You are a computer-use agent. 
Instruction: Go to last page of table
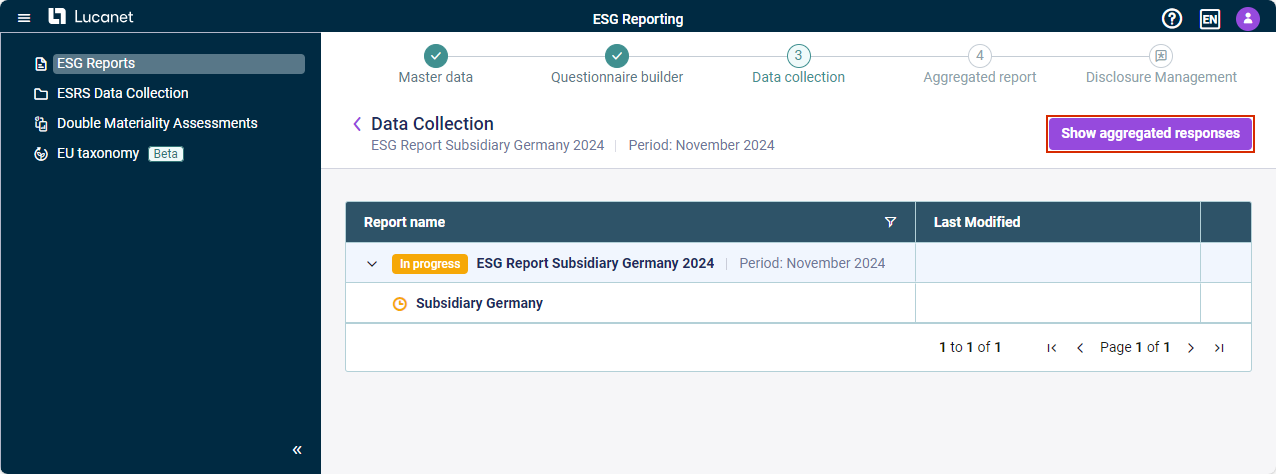pyautogui.click(x=1219, y=348)
